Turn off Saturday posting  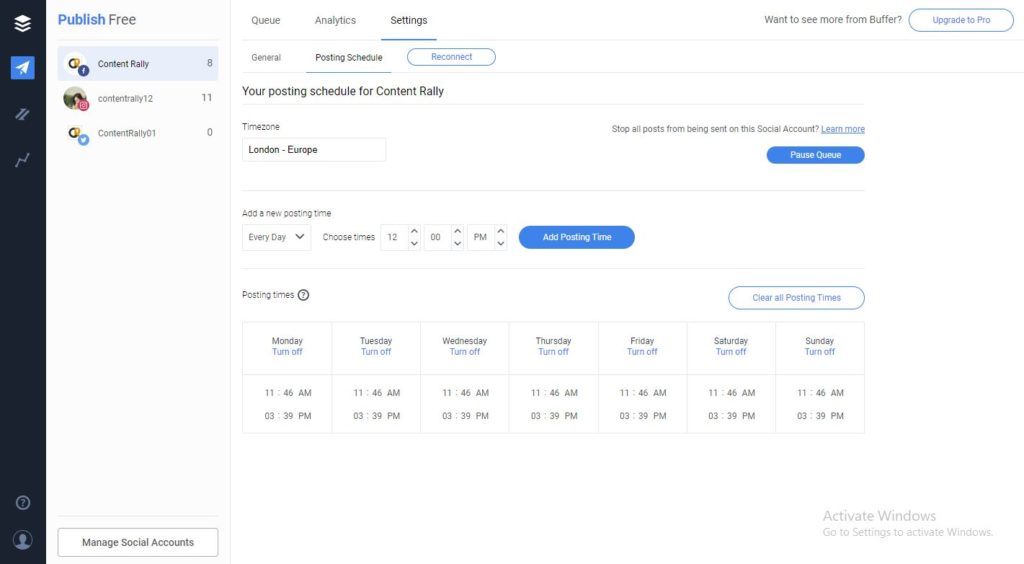pyautogui.click(x=731, y=352)
